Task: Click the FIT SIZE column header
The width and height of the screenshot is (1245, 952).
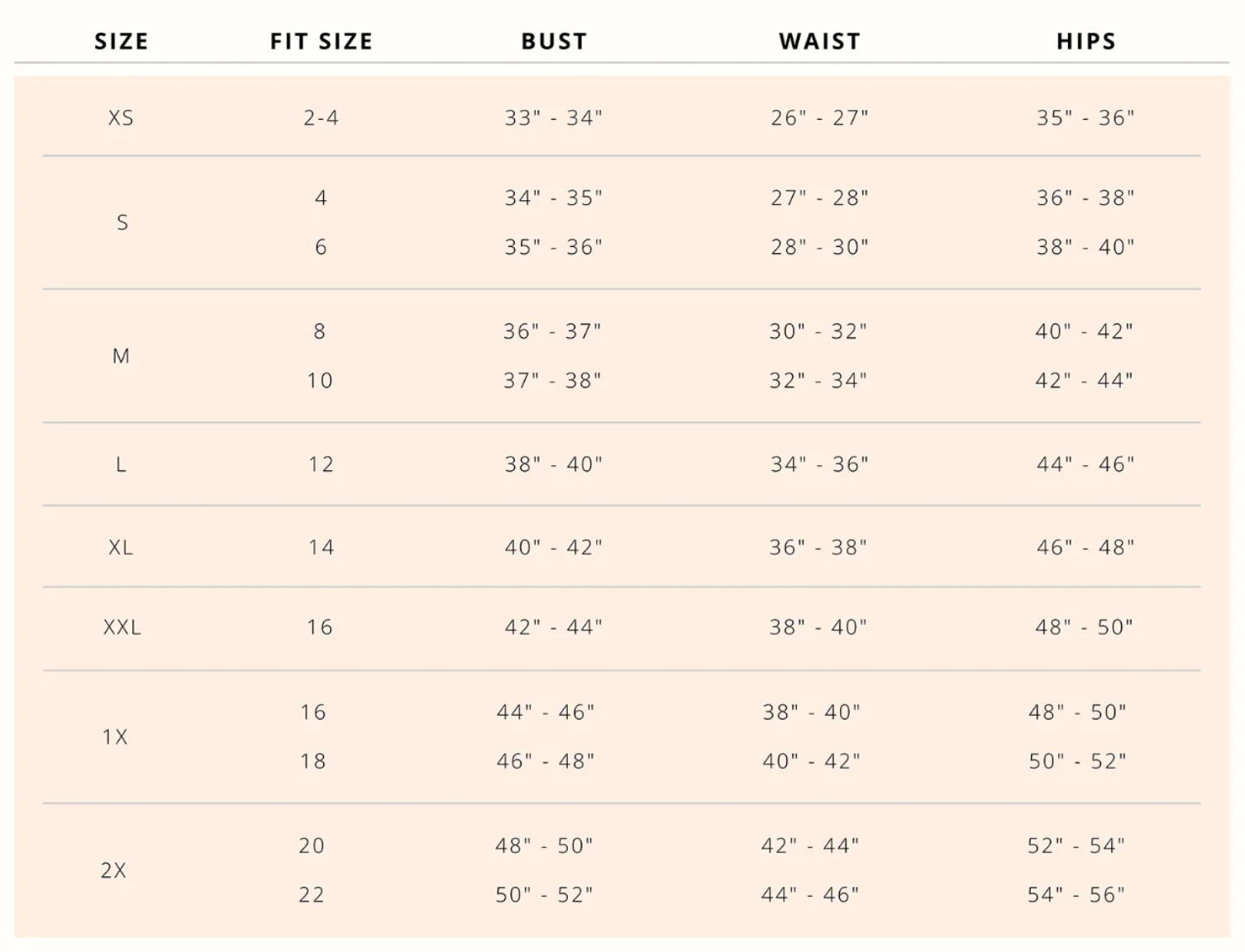Action: [x=322, y=41]
